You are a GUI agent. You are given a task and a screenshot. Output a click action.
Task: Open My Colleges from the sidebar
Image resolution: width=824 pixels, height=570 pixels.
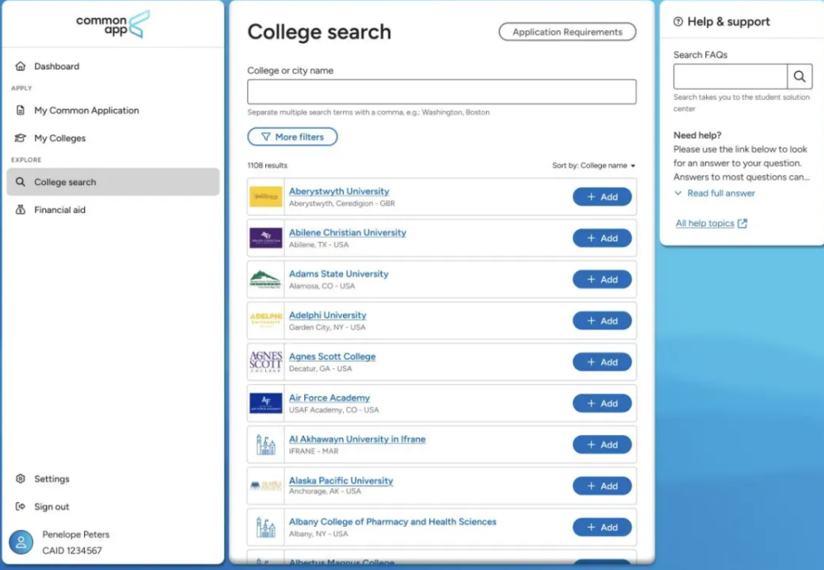point(60,138)
